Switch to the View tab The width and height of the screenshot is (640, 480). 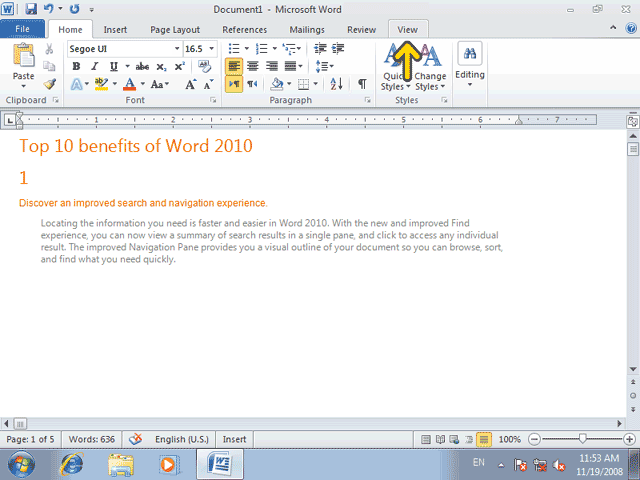coord(408,30)
